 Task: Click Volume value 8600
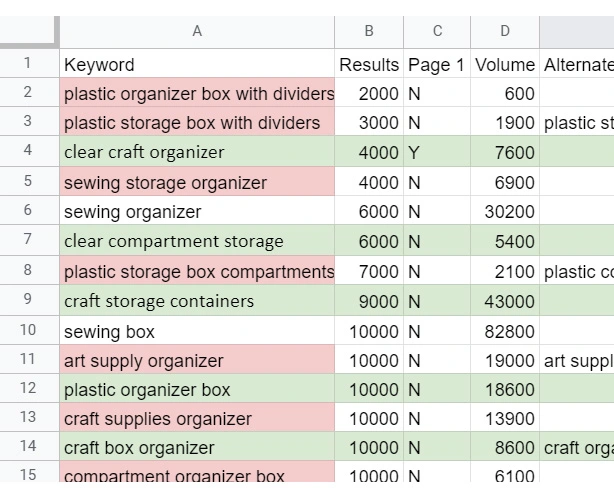pyautogui.click(x=505, y=447)
